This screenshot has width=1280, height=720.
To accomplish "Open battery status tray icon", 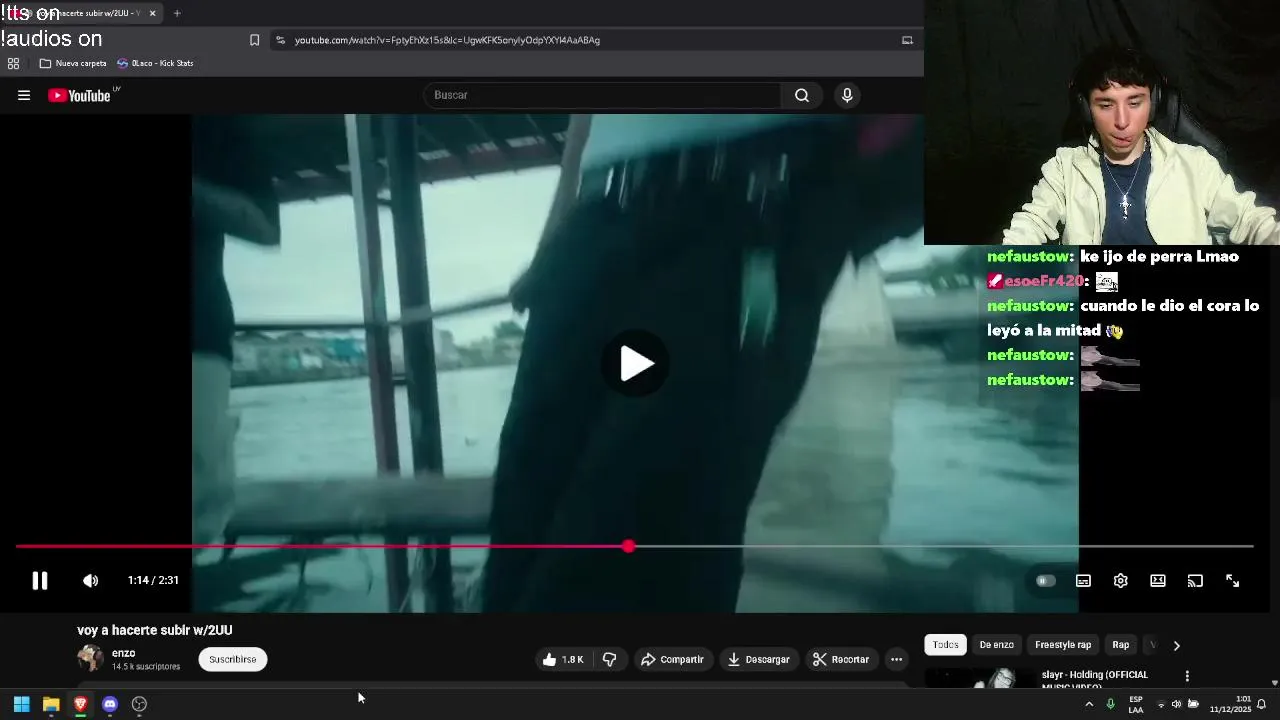I will [1193, 704].
